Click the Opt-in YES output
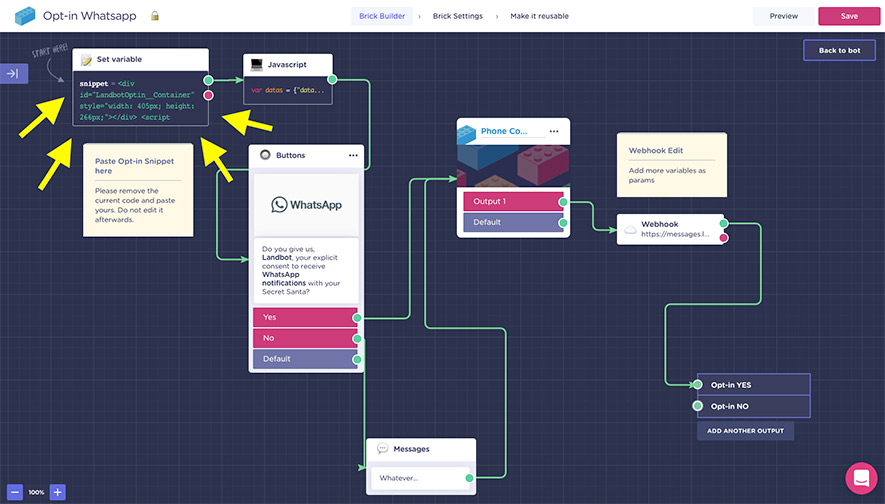This screenshot has height=504, width=885. coord(753,385)
